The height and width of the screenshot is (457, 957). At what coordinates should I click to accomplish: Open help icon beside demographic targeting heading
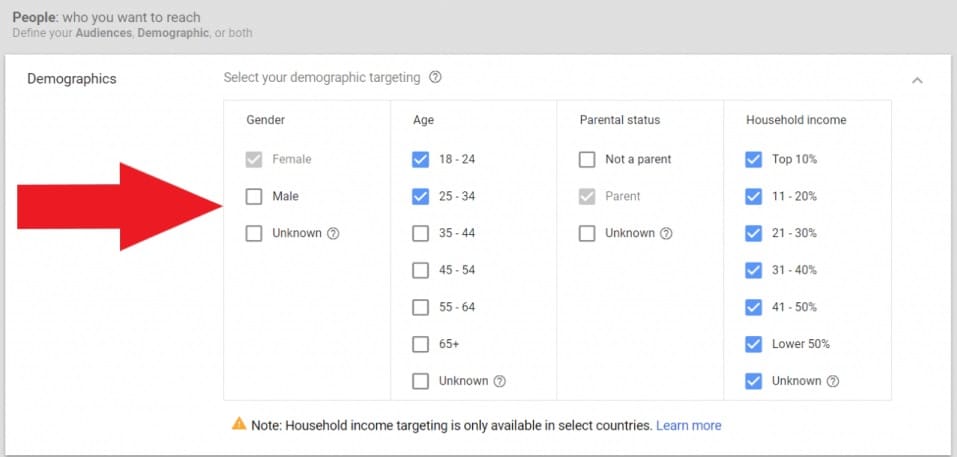[435, 77]
